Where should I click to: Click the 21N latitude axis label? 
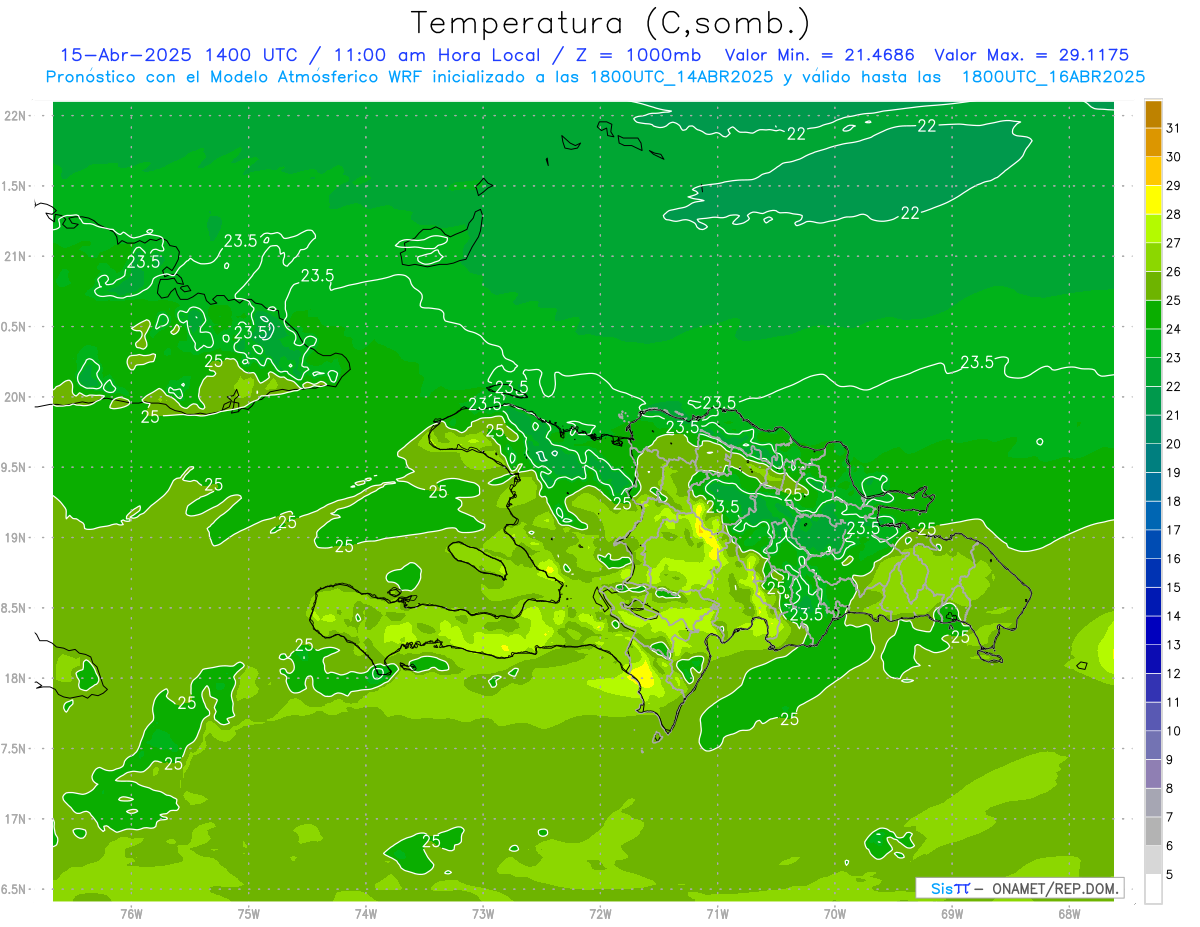pos(17,256)
